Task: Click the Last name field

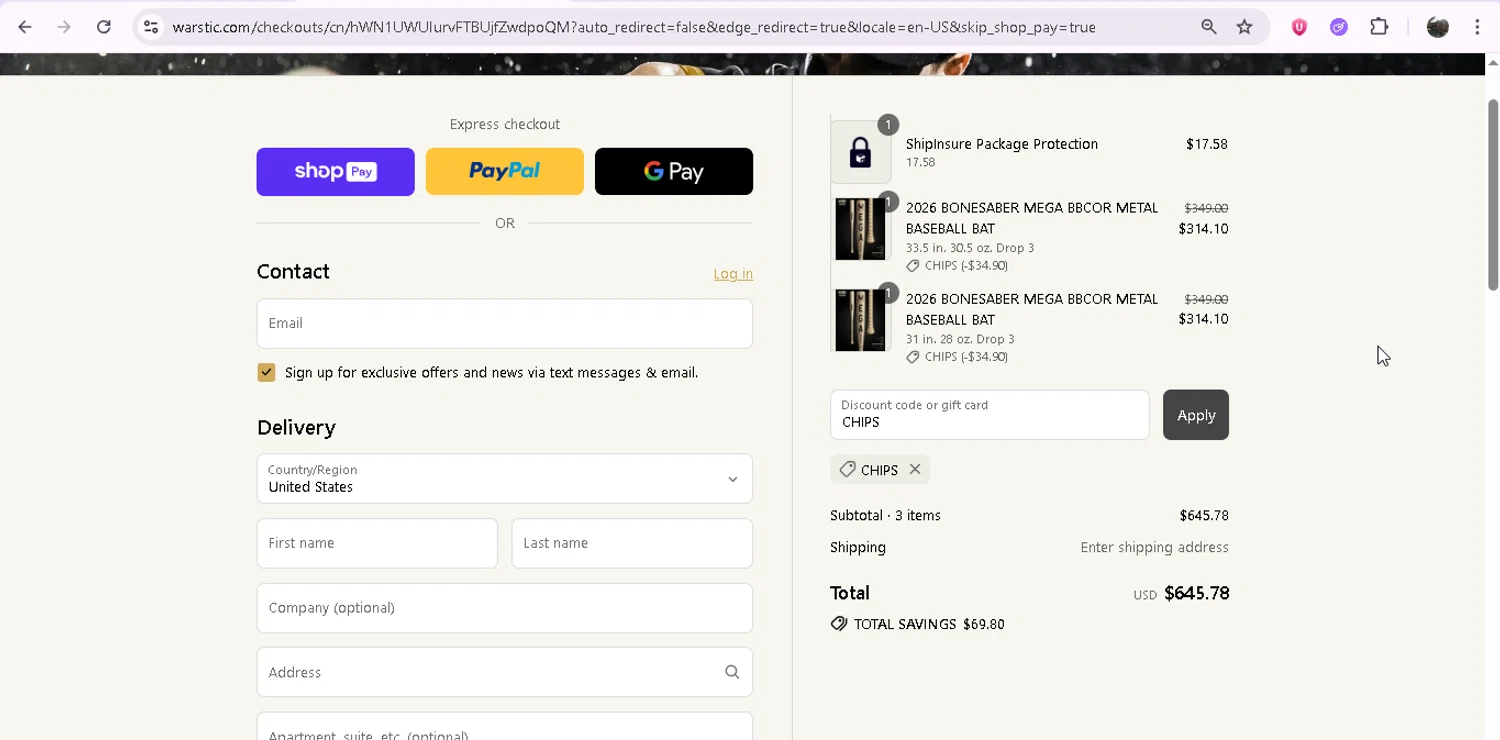Action: pyautogui.click(x=632, y=543)
